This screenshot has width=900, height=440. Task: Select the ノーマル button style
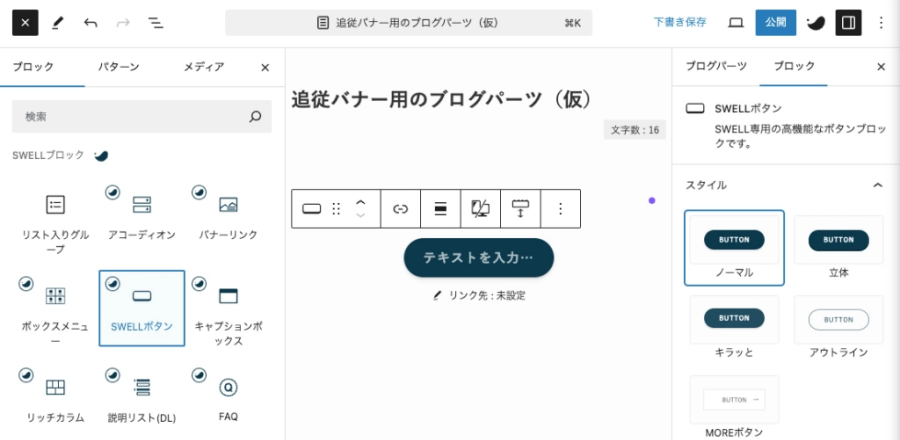coord(734,248)
